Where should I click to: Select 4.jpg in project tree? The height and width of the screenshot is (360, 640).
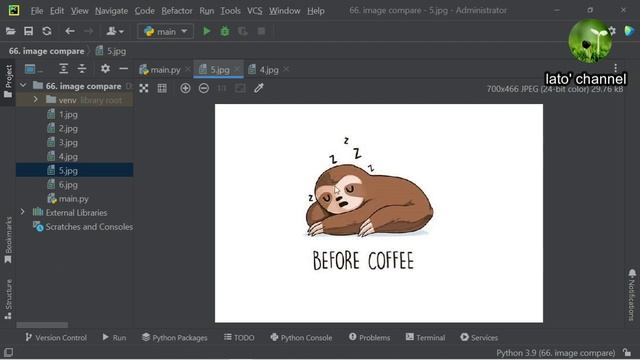click(63, 156)
